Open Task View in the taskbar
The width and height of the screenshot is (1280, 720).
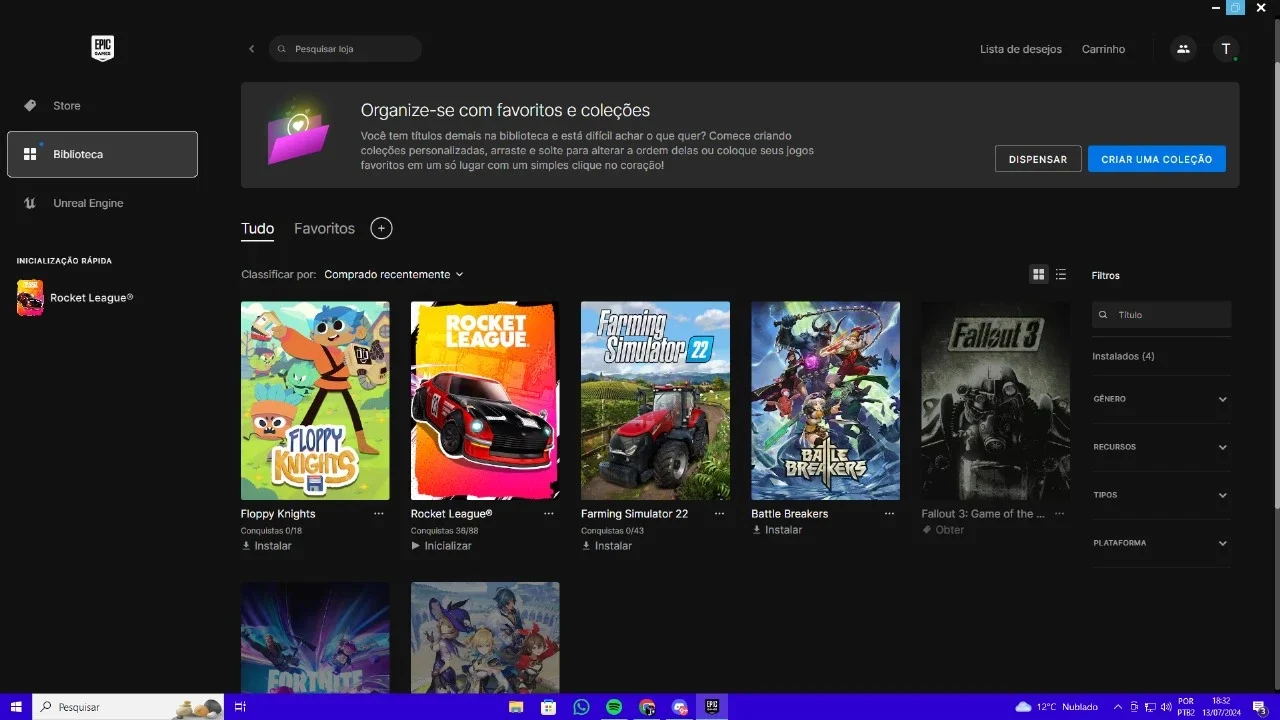pyautogui.click(x=240, y=707)
